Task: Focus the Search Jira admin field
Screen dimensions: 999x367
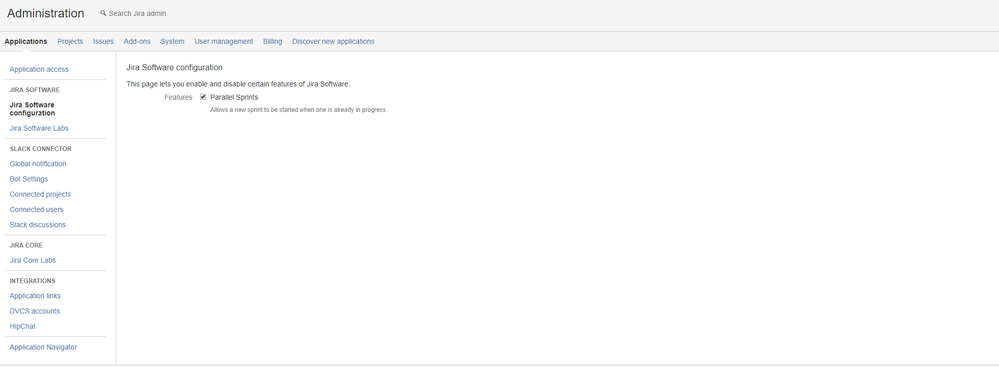Action: point(137,13)
